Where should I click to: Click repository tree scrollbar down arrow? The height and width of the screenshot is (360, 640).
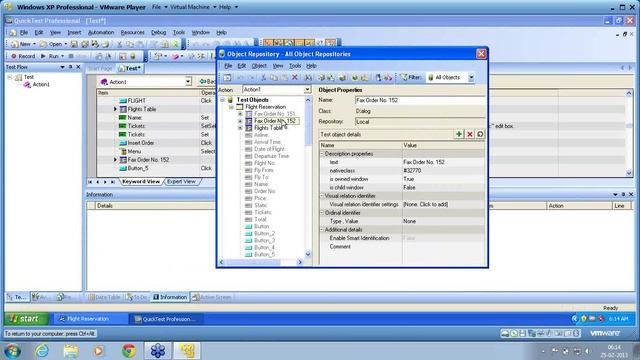click(x=308, y=254)
